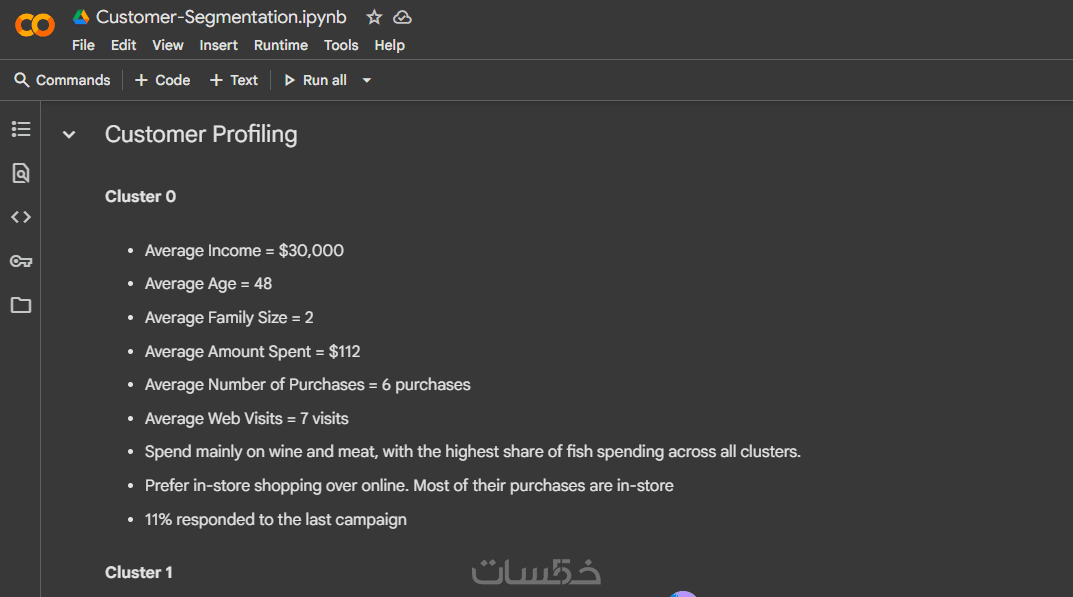
Task: Open the Commands search palette
Action: pyautogui.click(x=62, y=80)
